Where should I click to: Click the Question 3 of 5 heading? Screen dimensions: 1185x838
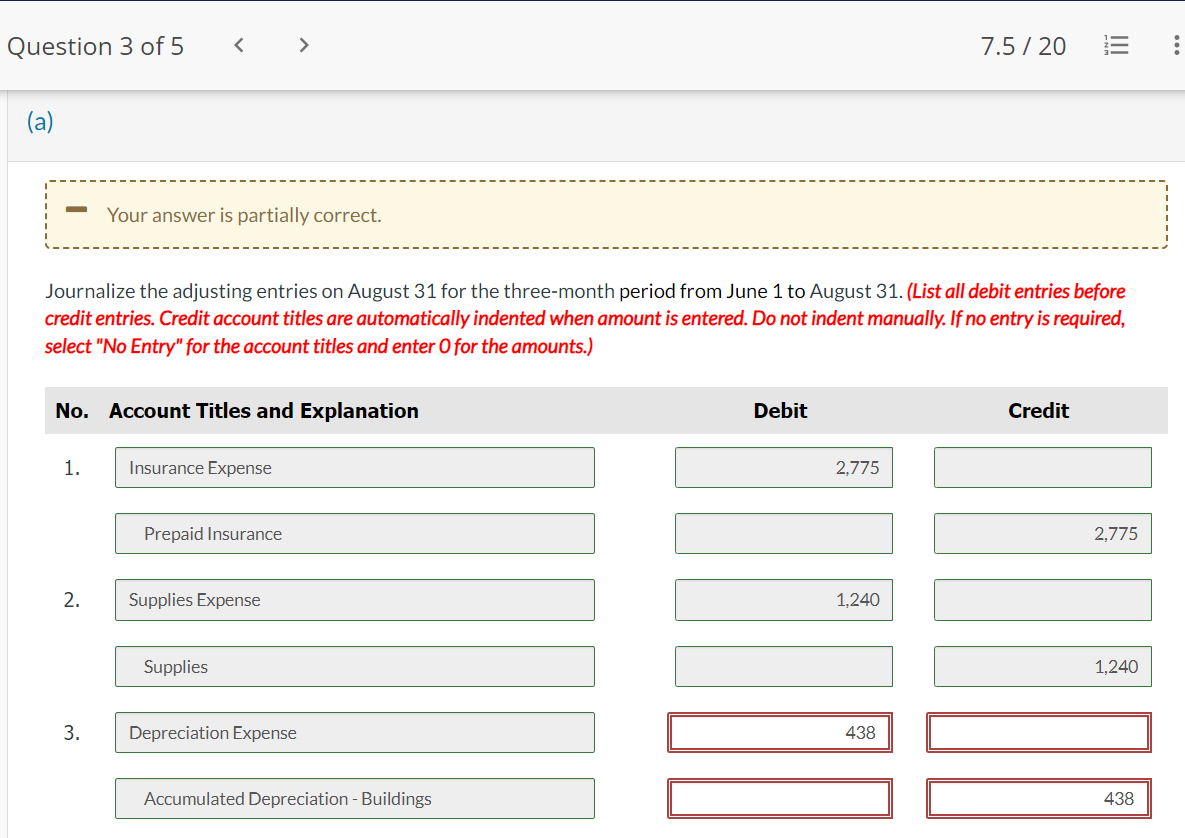point(95,45)
